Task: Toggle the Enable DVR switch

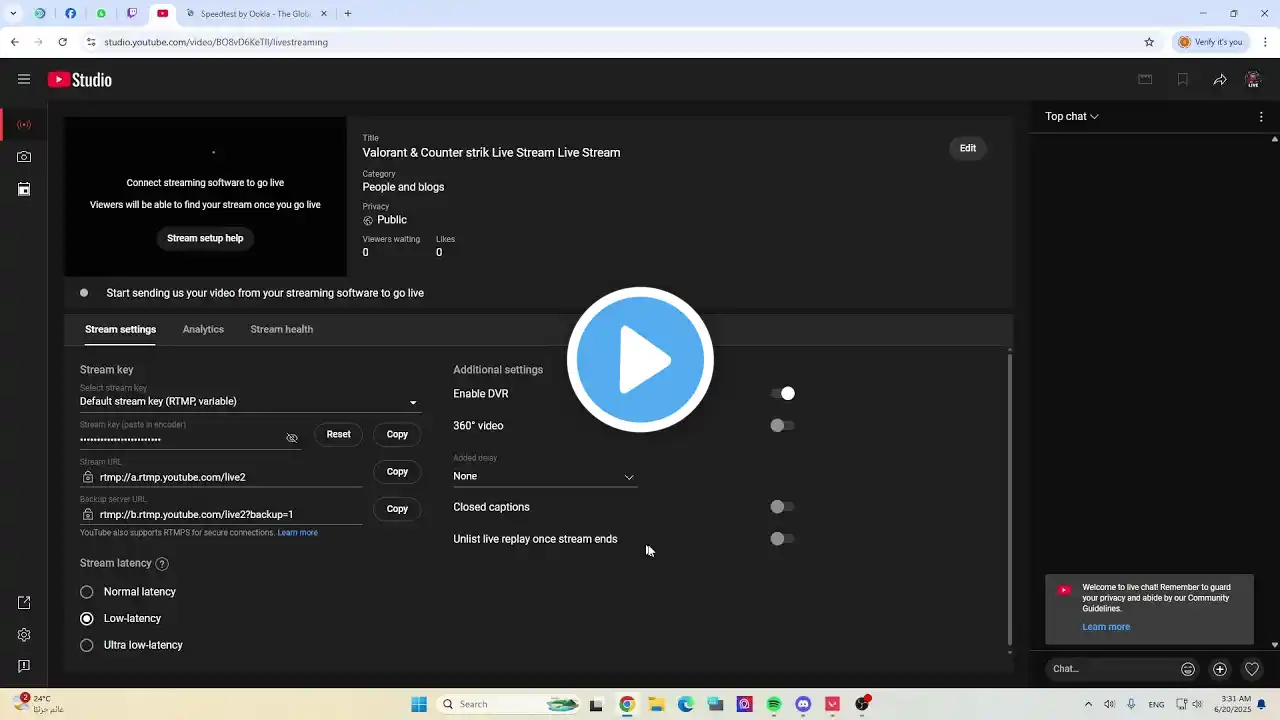Action: tap(782, 394)
